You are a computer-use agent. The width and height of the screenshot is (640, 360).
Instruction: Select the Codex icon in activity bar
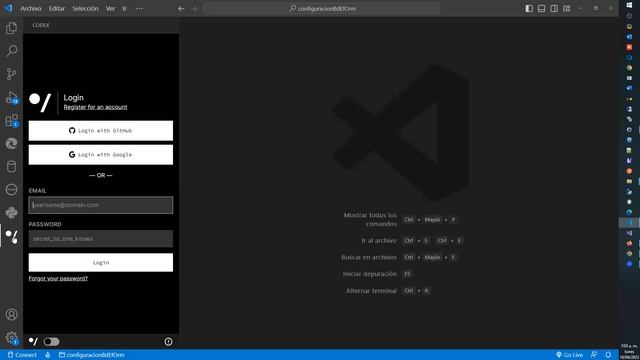(x=11, y=236)
